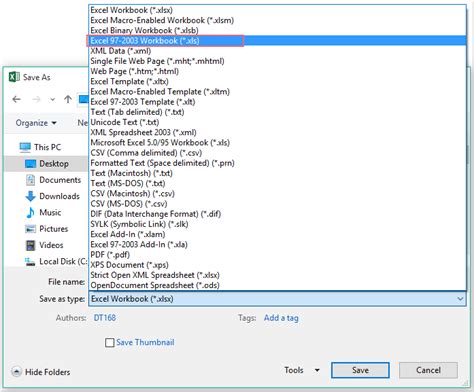
Task: Choose Excel Binary Workbook (*.xlsb)
Action: pyautogui.click(x=277, y=30)
